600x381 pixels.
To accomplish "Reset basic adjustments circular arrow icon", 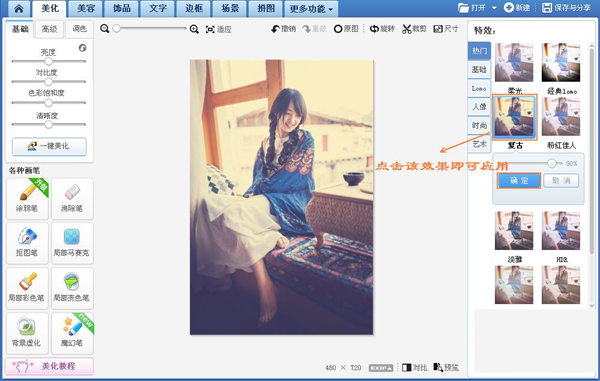I will (x=82, y=48).
